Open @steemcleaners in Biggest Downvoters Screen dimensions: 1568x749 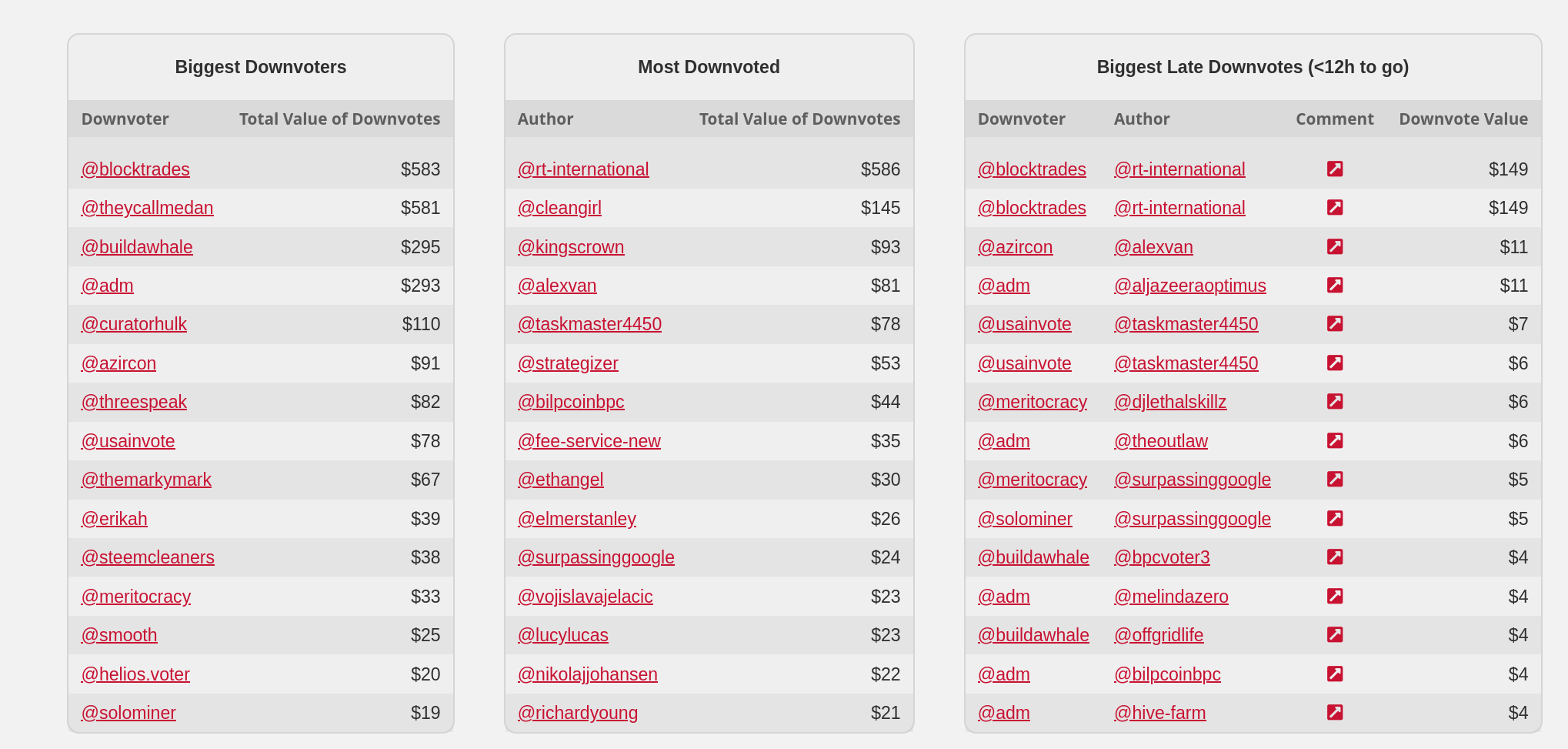tap(148, 557)
